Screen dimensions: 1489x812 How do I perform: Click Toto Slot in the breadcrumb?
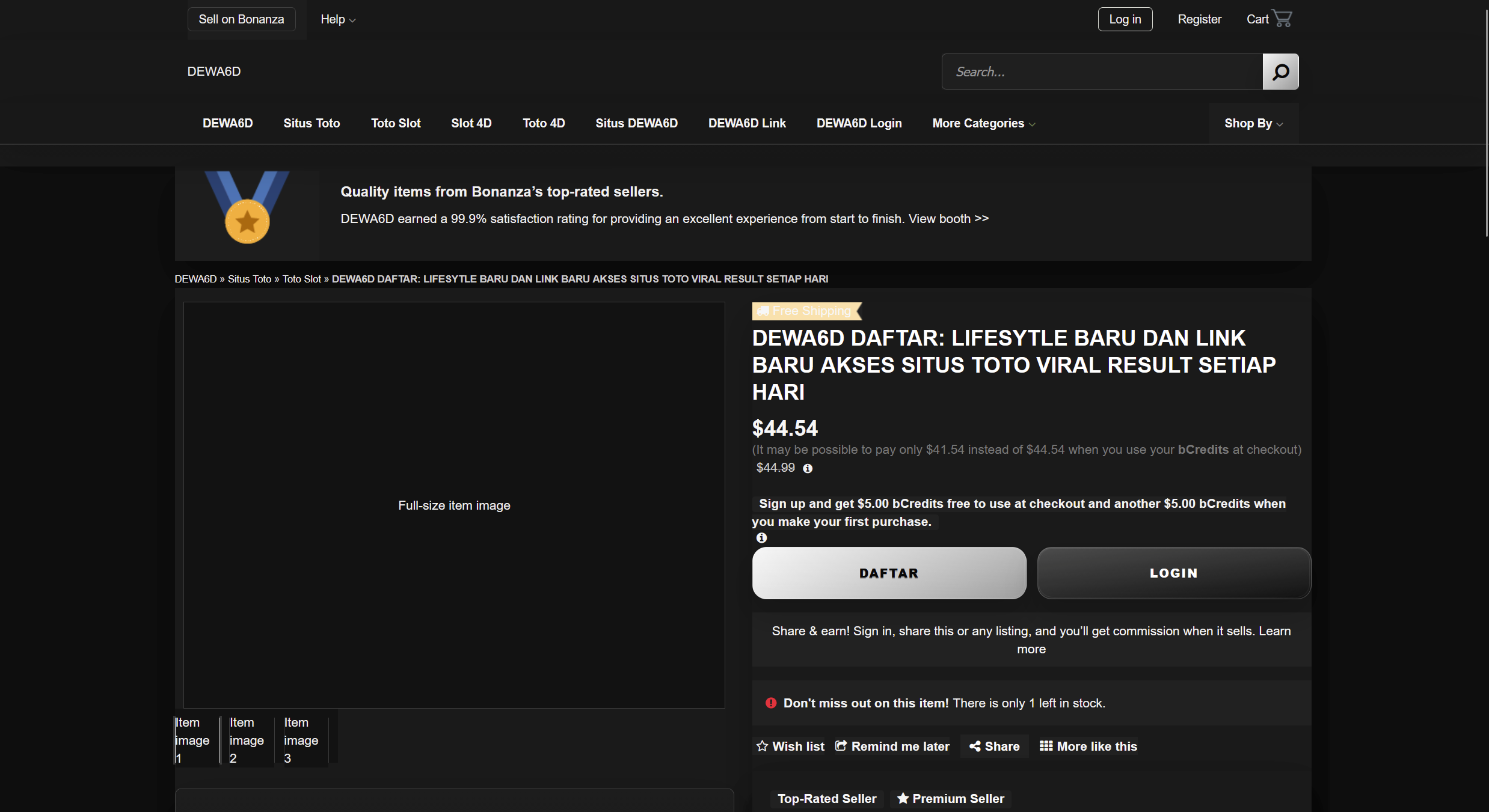coord(302,279)
